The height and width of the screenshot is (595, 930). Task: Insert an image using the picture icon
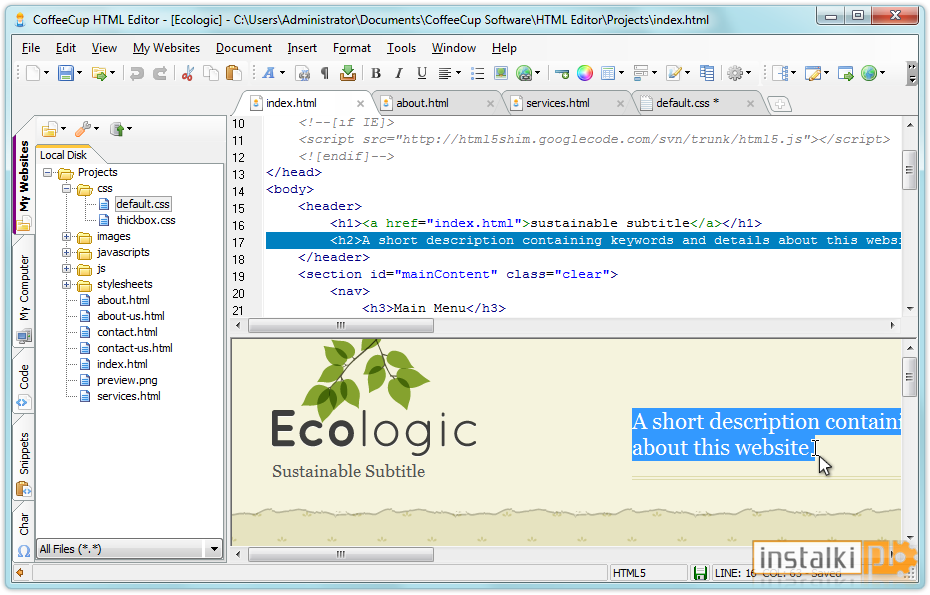coord(501,73)
